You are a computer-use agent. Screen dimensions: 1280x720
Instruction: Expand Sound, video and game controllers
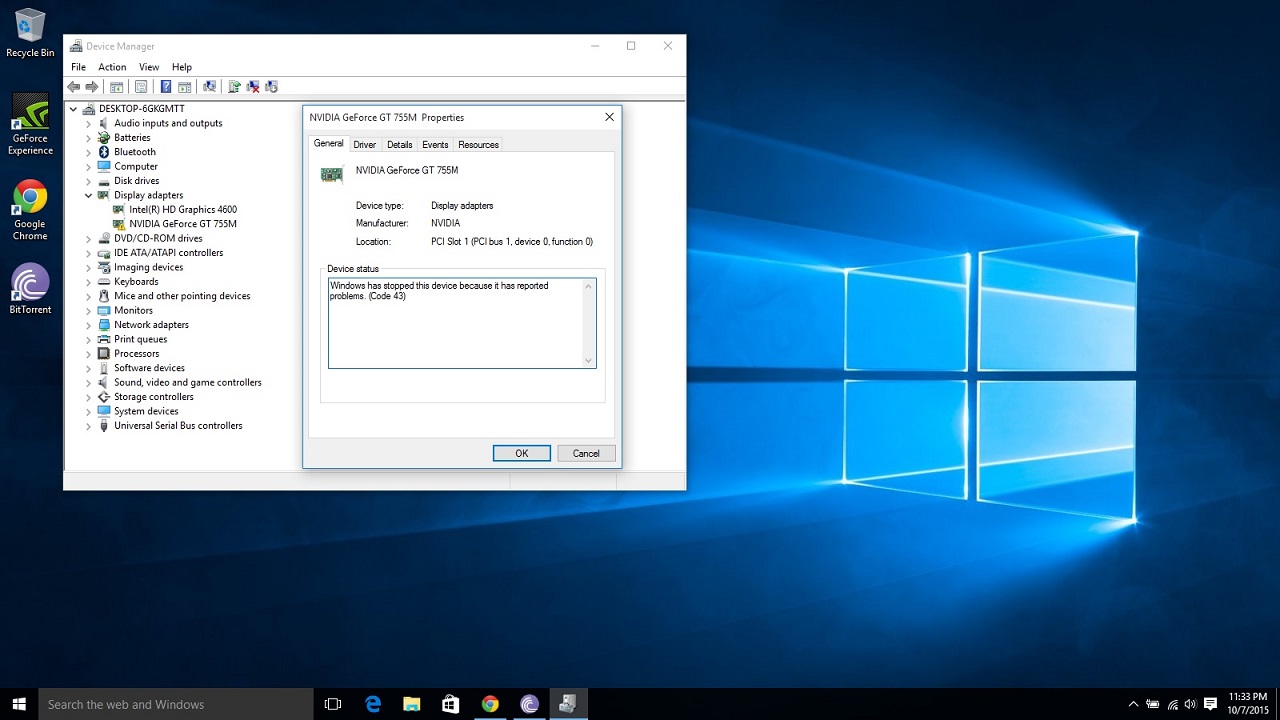coord(88,382)
